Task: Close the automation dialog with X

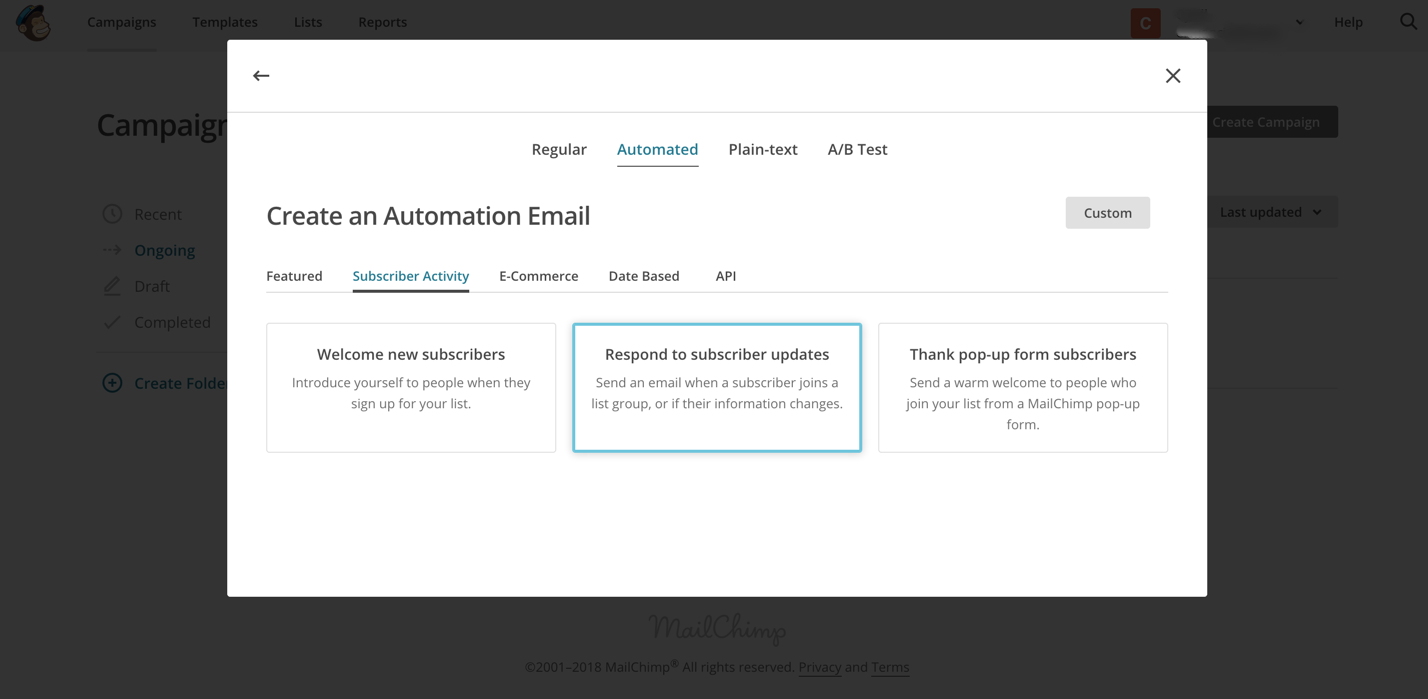Action: click(1173, 76)
